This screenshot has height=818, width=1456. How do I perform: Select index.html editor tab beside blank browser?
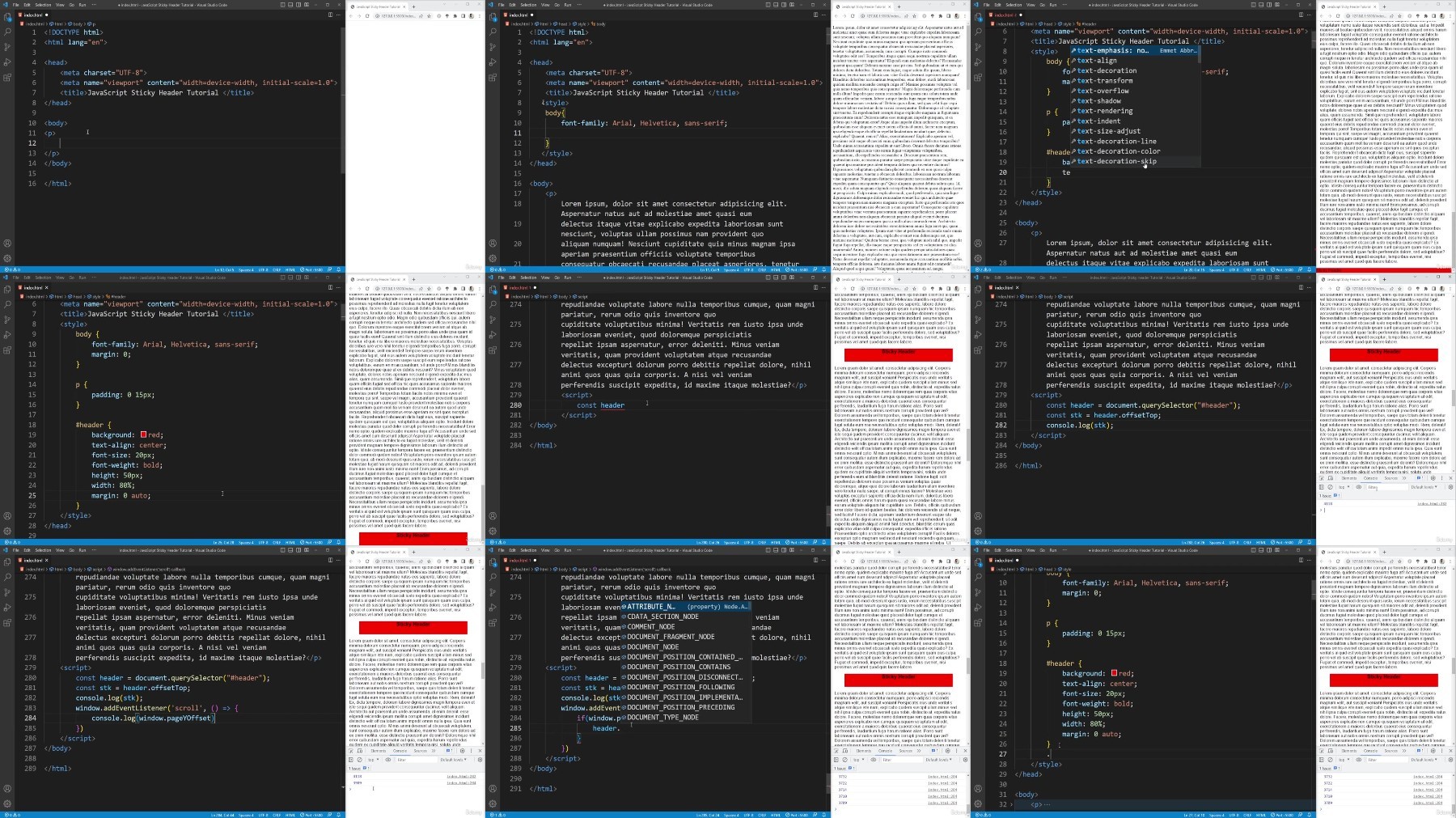pyautogui.click(x=32, y=15)
